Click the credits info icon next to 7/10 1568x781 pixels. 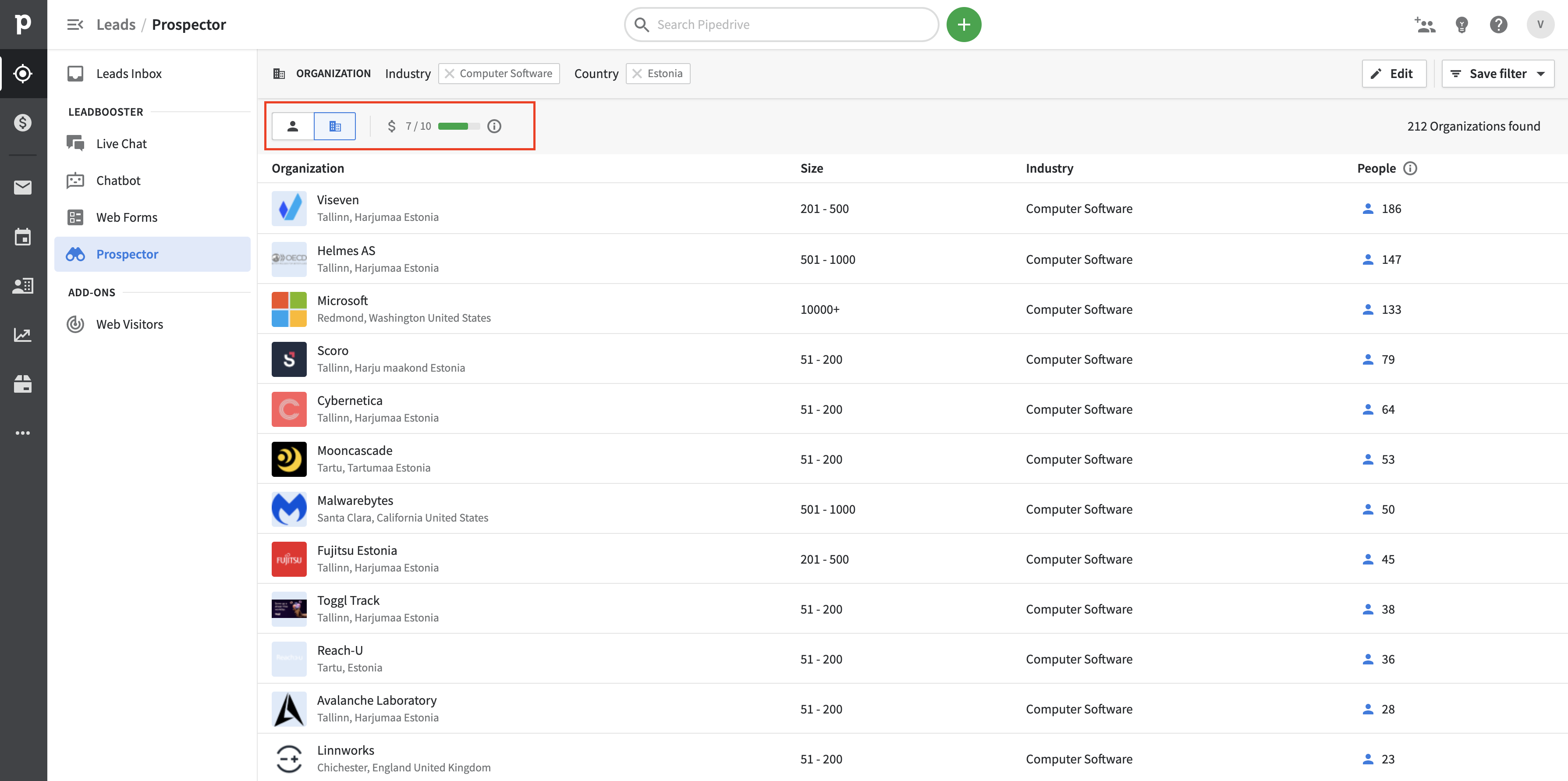pyautogui.click(x=493, y=126)
